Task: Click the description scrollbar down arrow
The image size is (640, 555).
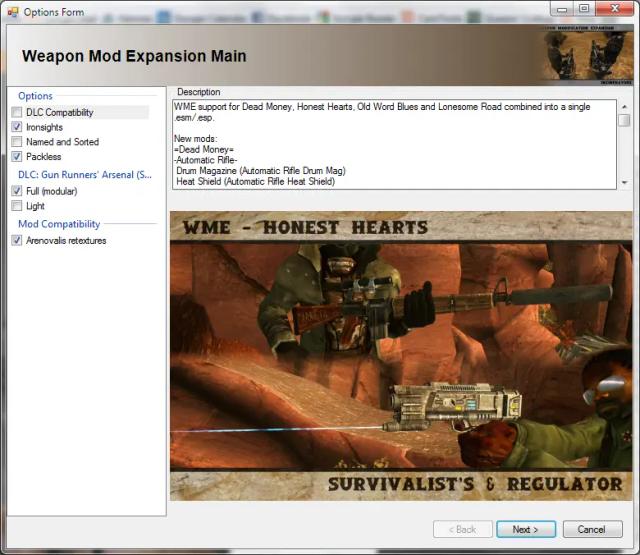Action: click(x=624, y=182)
